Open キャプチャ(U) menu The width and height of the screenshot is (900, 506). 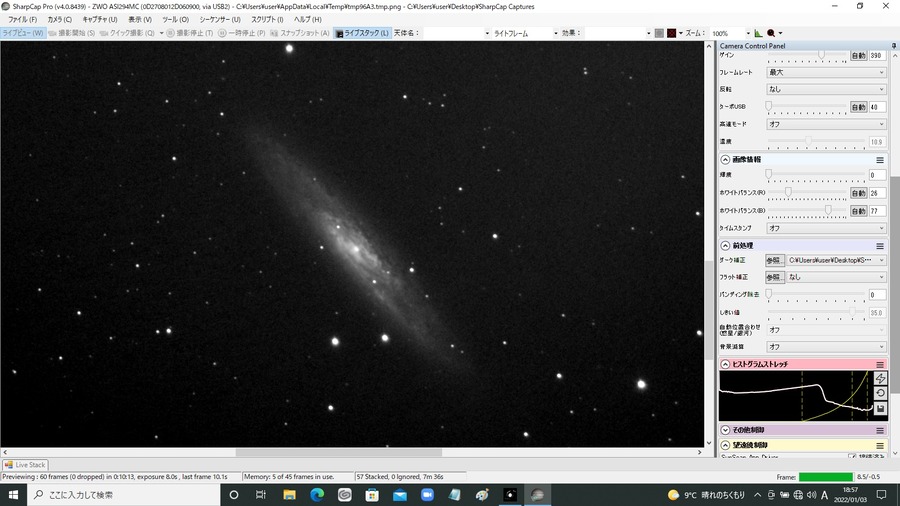(100, 19)
